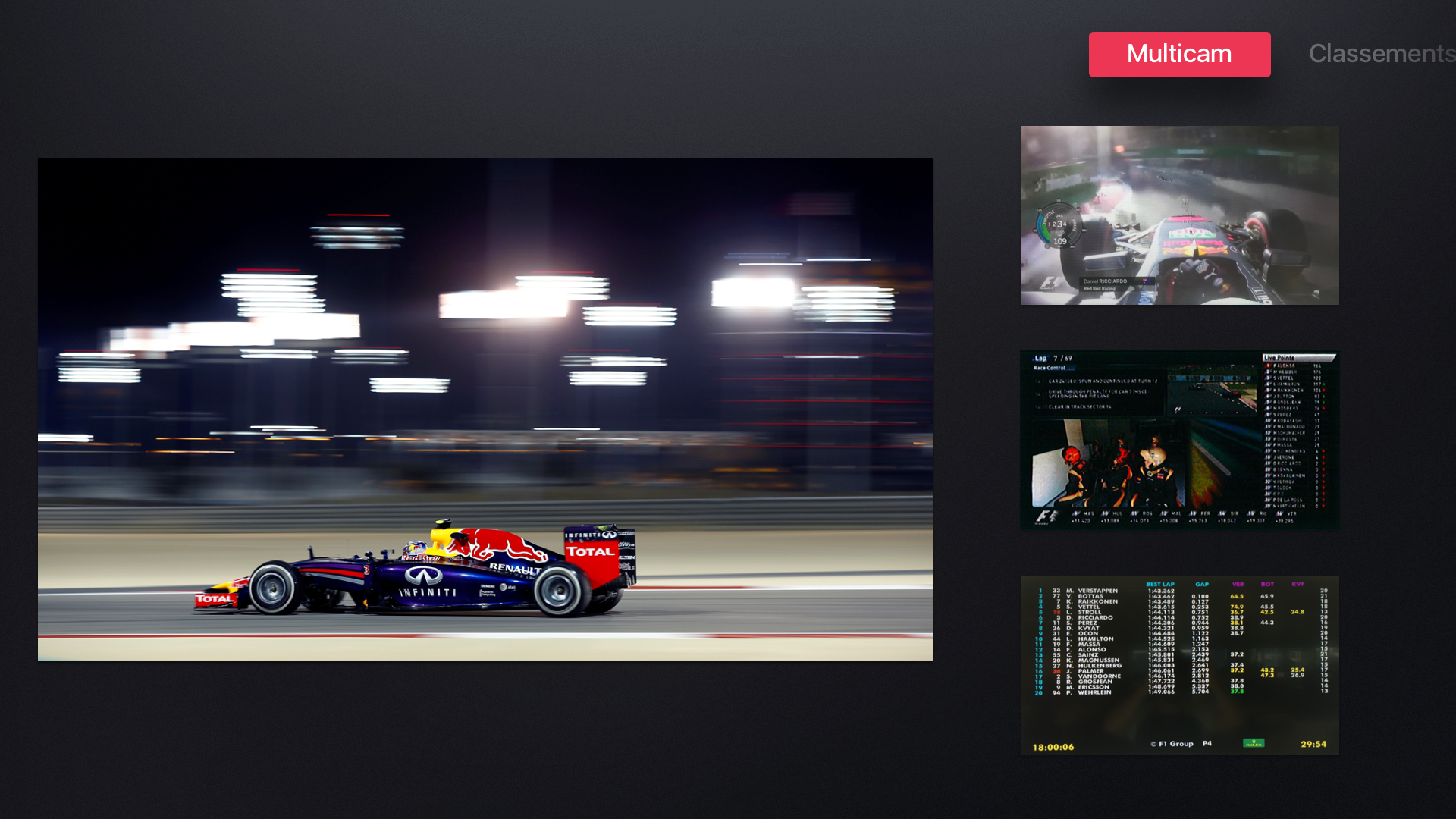Open the Ricciardo onboard camera thumbnail
The image size is (1456, 819).
pyautogui.click(x=1179, y=215)
